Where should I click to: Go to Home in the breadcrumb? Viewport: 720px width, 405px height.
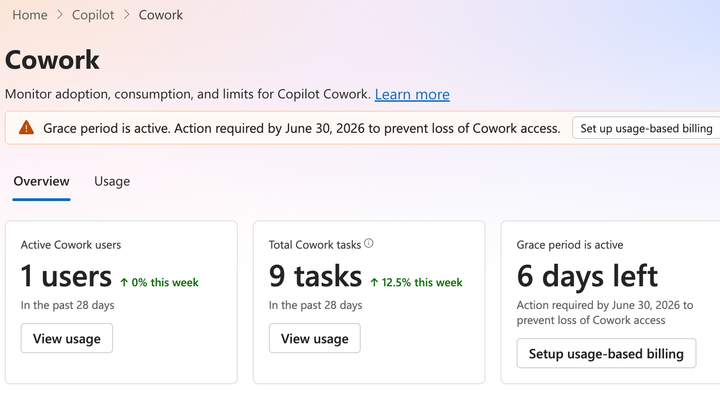pyautogui.click(x=30, y=15)
